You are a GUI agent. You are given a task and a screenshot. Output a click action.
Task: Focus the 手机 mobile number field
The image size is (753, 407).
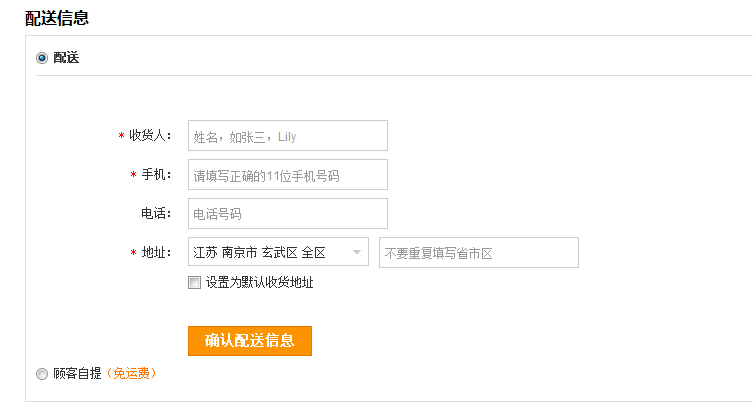287,175
